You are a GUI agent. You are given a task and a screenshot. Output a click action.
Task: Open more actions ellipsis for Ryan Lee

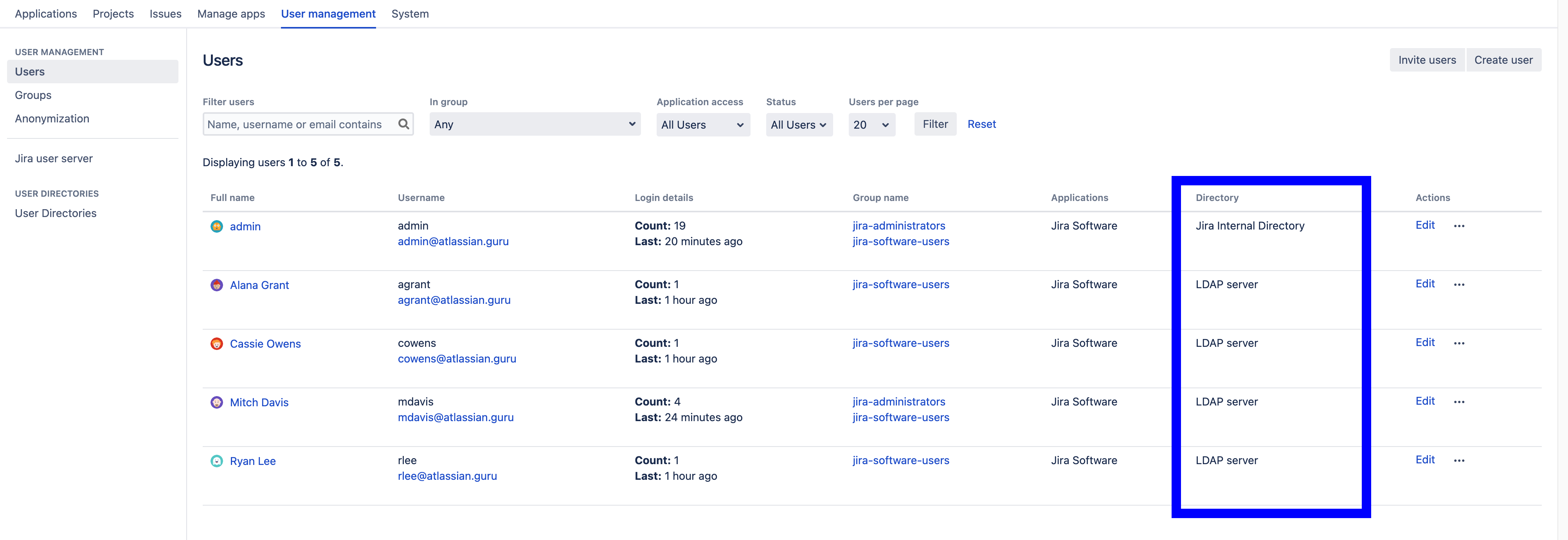[x=1459, y=461]
